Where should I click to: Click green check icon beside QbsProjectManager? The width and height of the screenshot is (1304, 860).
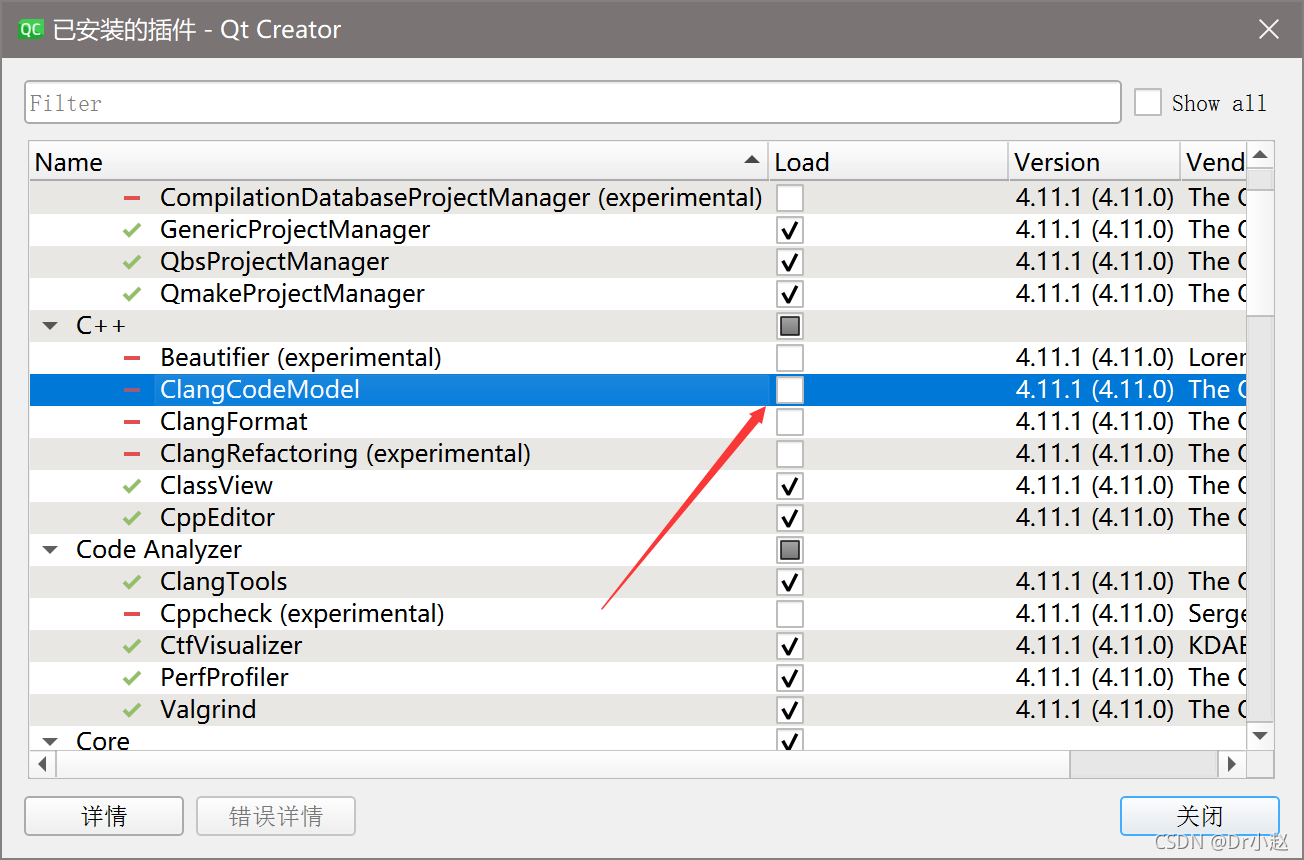pos(132,262)
